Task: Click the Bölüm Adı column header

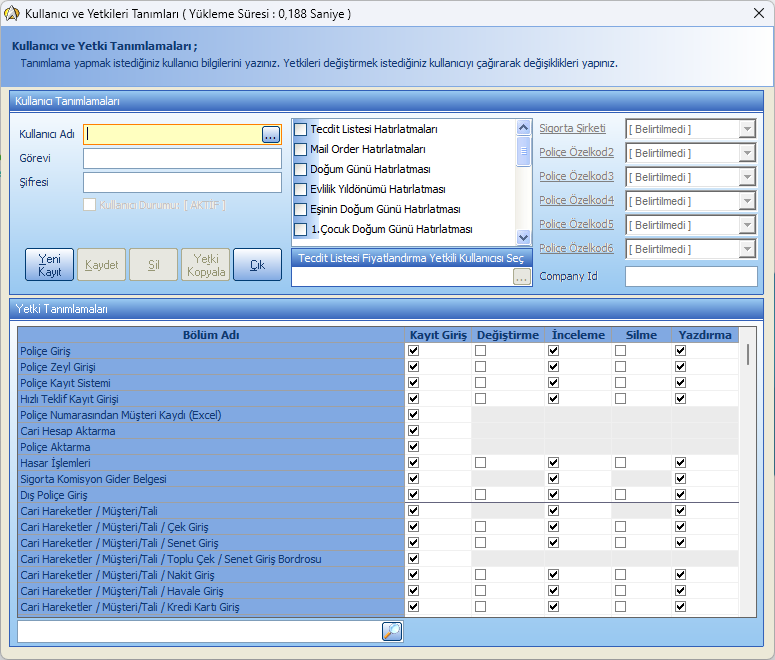Action: click(x=211, y=335)
